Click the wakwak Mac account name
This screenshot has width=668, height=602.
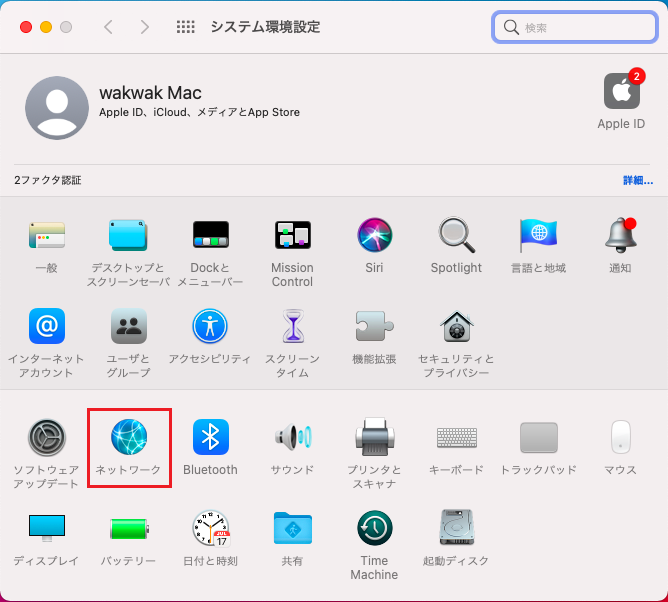coord(150,92)
